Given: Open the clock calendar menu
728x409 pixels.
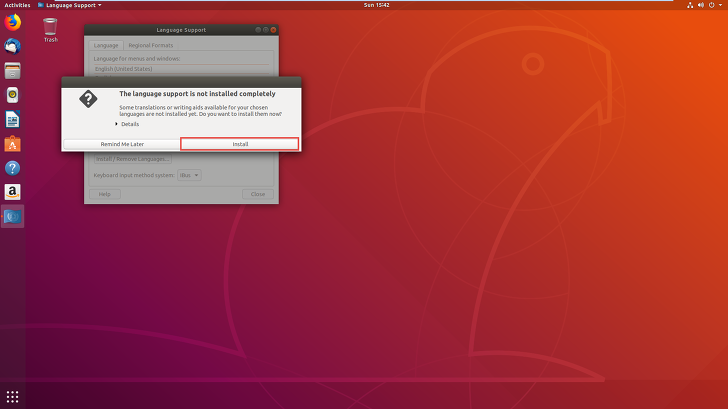Looking at the screenshot, I should point(377,5).
